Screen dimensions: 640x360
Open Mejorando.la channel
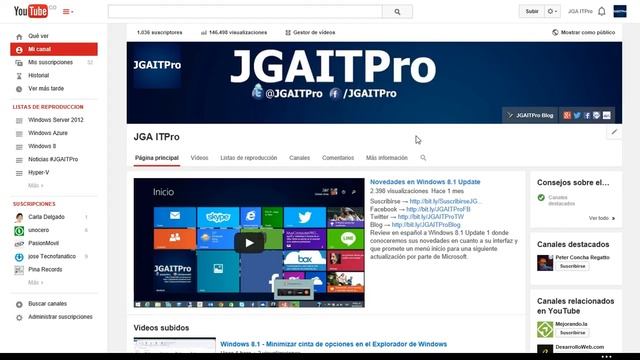(x=571, y=324)
